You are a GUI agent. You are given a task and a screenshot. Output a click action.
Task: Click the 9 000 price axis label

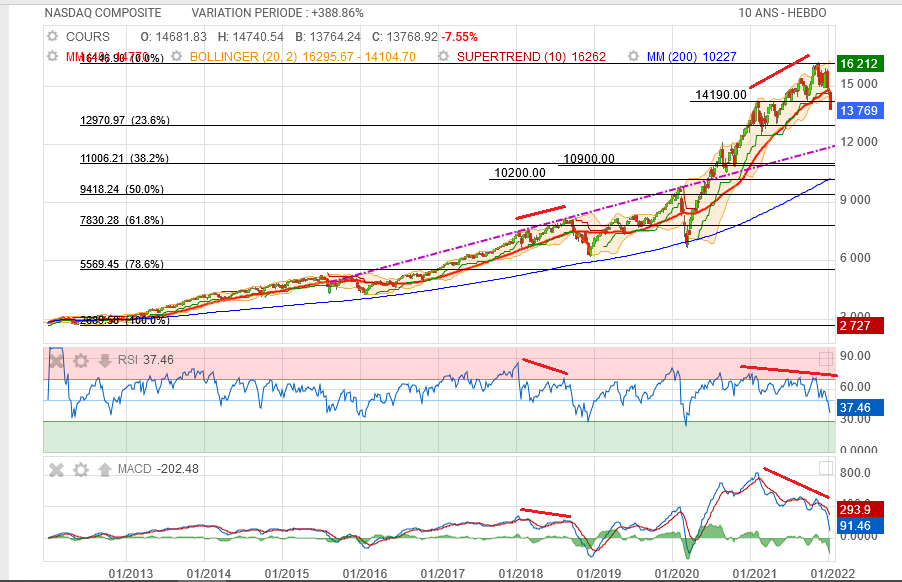coord(855,200)
